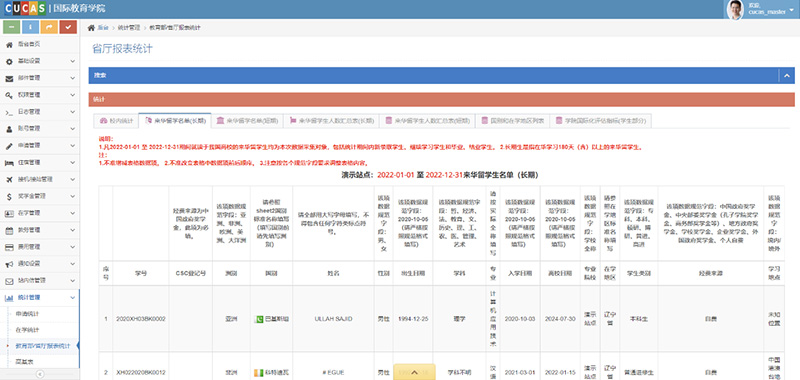Switch to the 来华留学名单(短期) tab

pos(247,121)
